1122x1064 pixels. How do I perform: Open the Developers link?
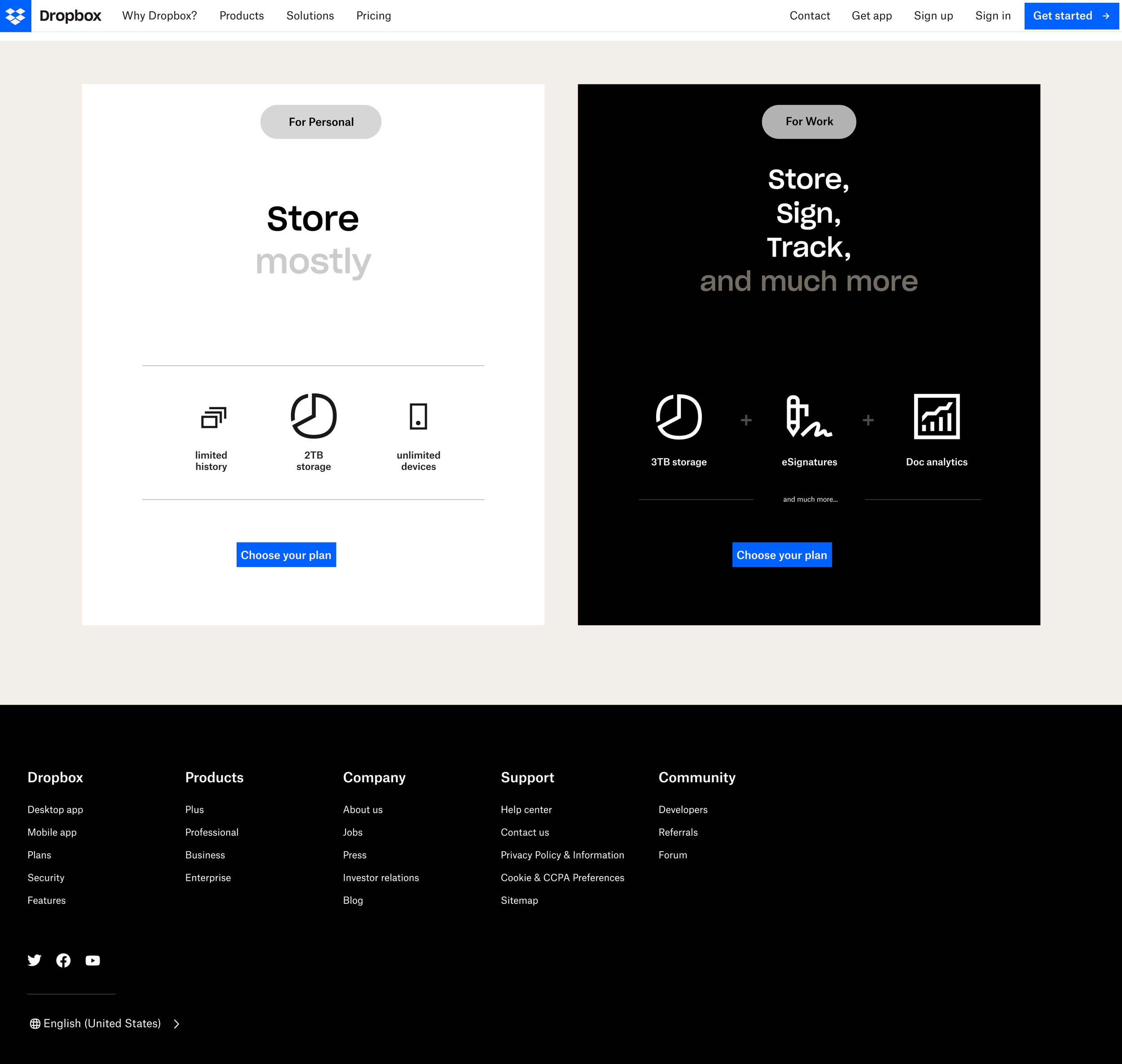pyautogui.click(x=683, y=810)
